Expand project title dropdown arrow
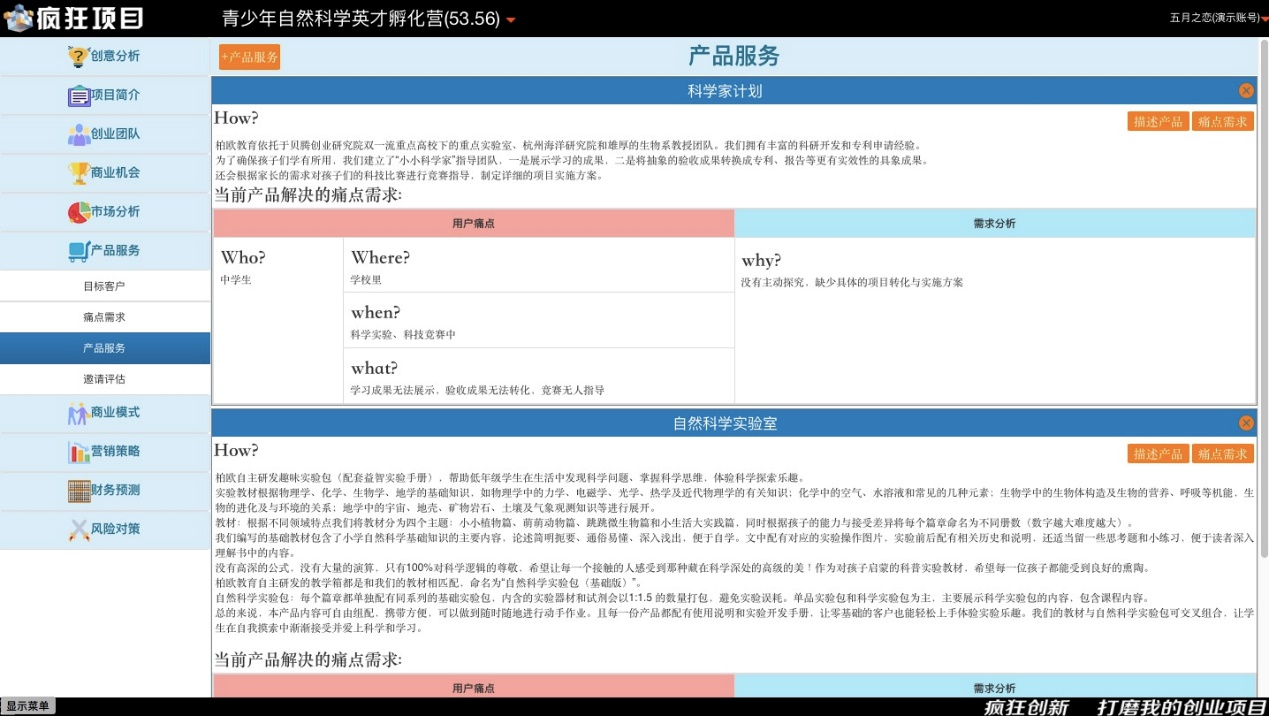Viewport: 1269px width, 716px height. [x=511, y=20]
